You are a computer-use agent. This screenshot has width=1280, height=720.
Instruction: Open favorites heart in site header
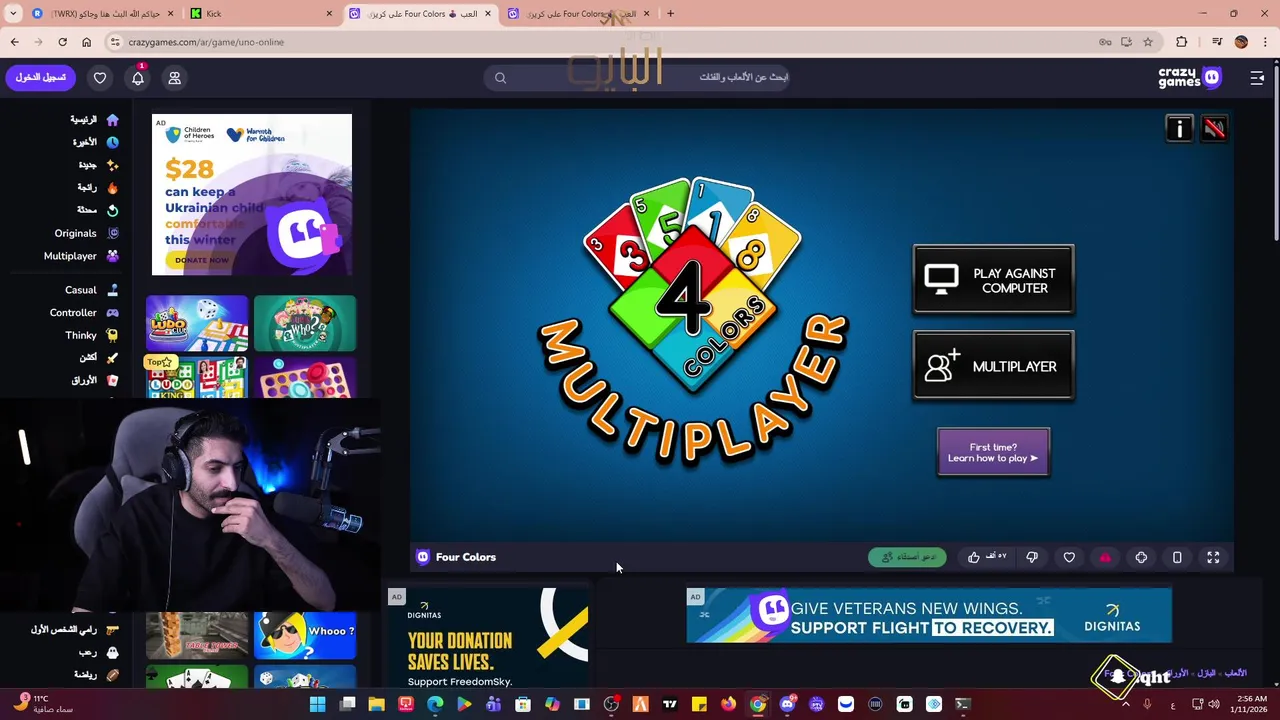click(100, 78)
